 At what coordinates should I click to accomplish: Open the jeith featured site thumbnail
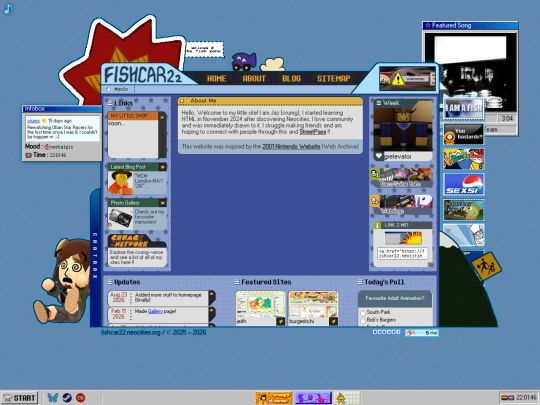[260, 305]
